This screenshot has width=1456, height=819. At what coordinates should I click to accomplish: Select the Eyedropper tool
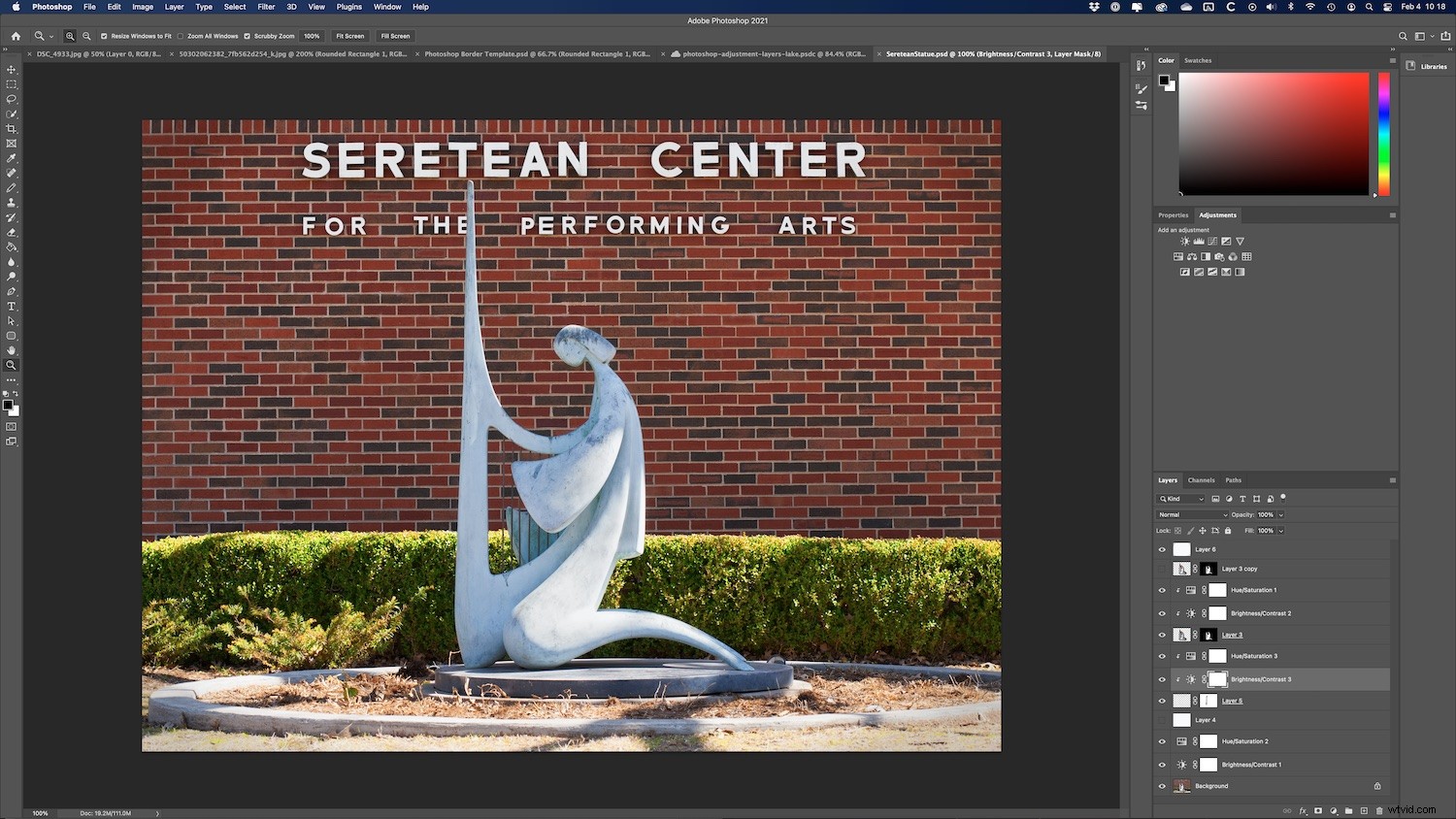click(x=12, y=158)
